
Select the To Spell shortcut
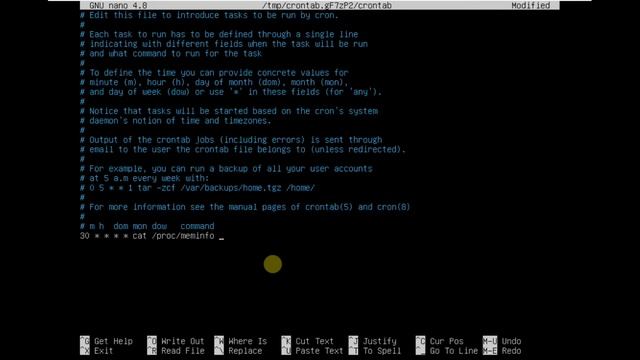382,351
